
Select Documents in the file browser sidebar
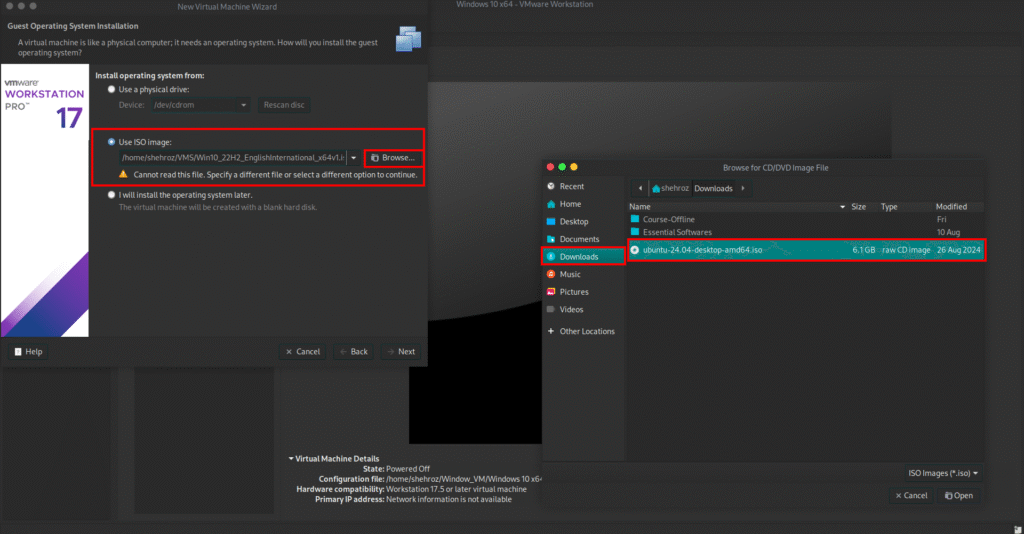(583, 239)
